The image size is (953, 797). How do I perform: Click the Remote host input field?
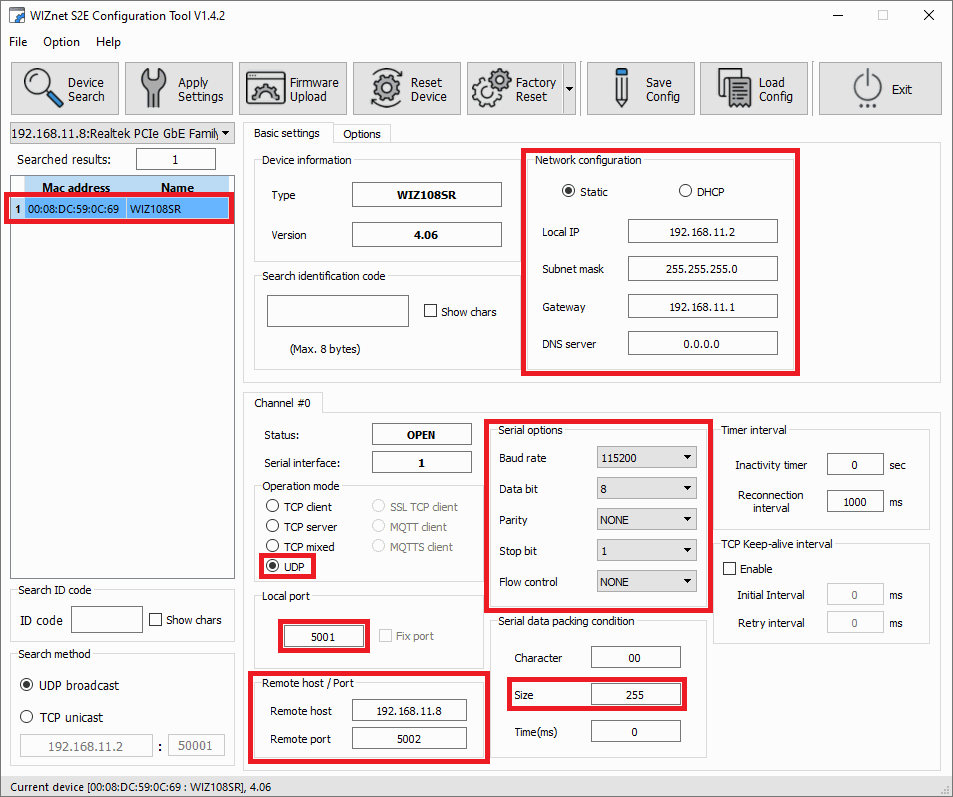click(x=410, y=711)
